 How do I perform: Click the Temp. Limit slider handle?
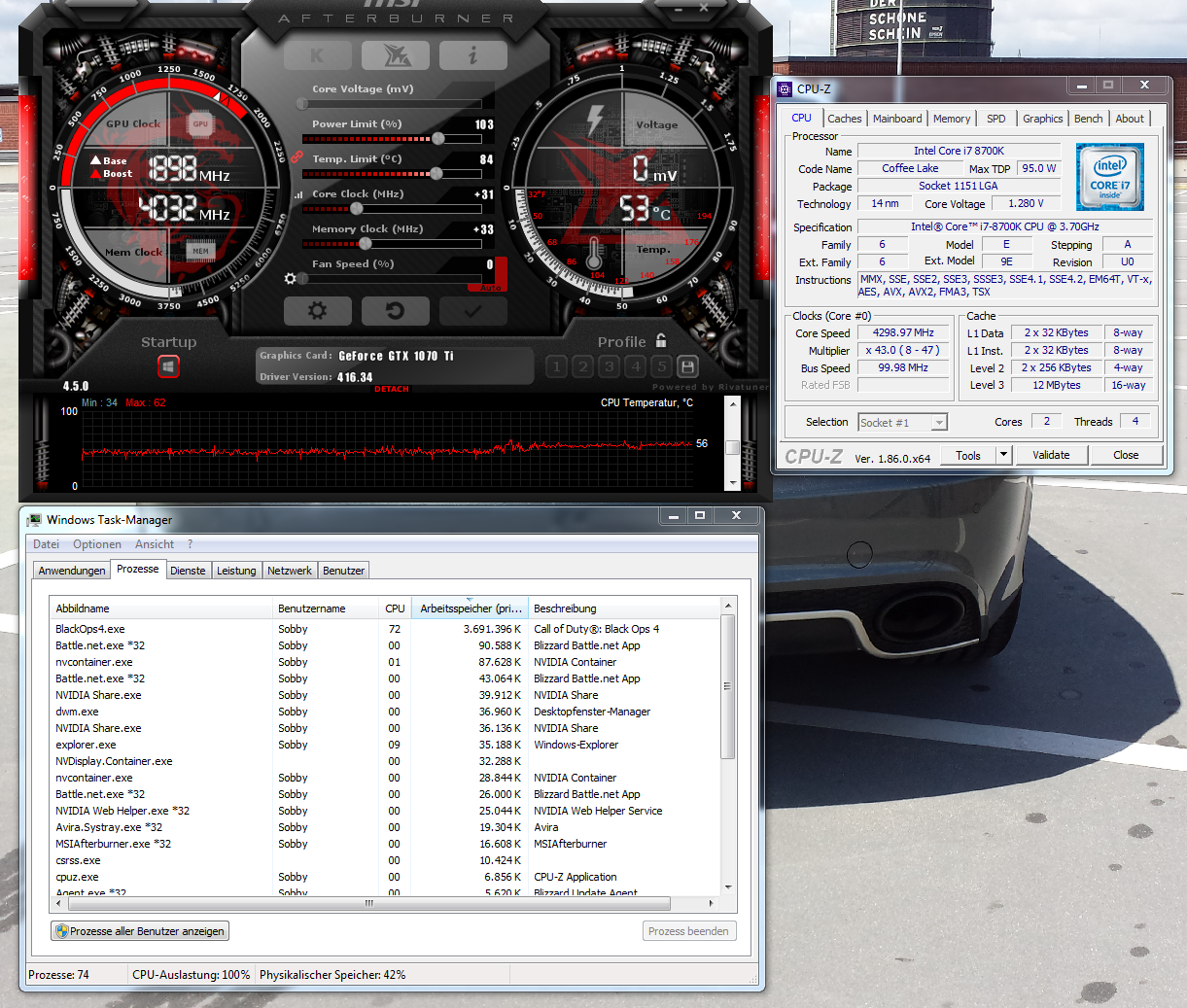click(x=436, y=174)
